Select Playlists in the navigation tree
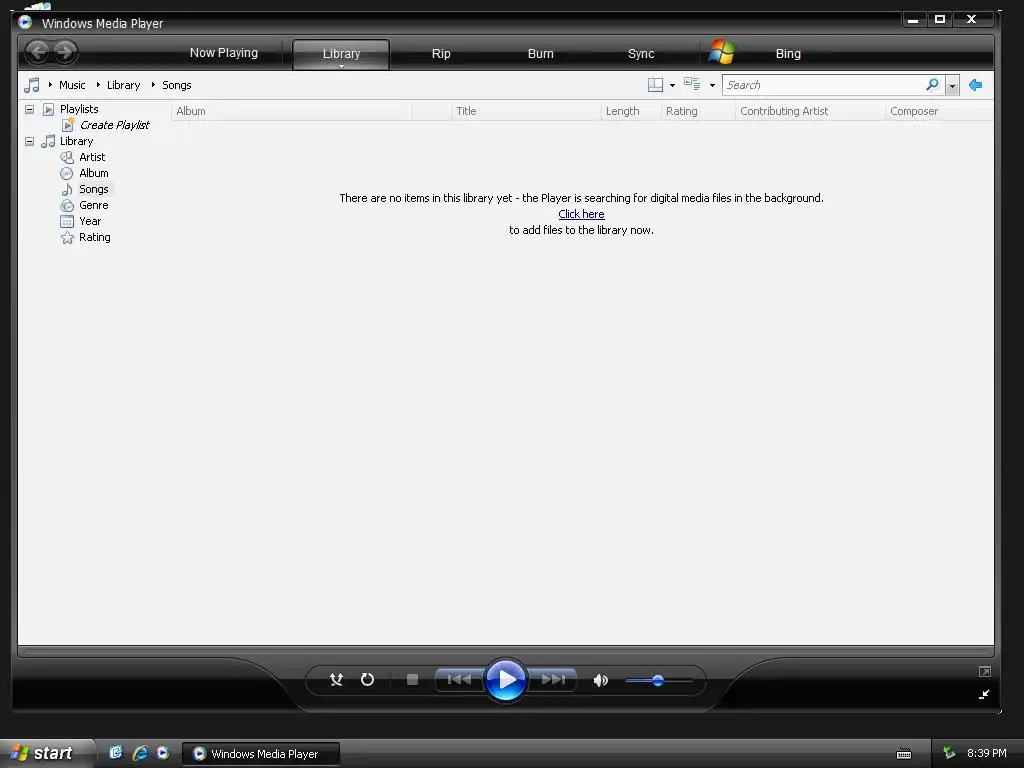Viewport: 1024px width, 768px height. point(79,109)
